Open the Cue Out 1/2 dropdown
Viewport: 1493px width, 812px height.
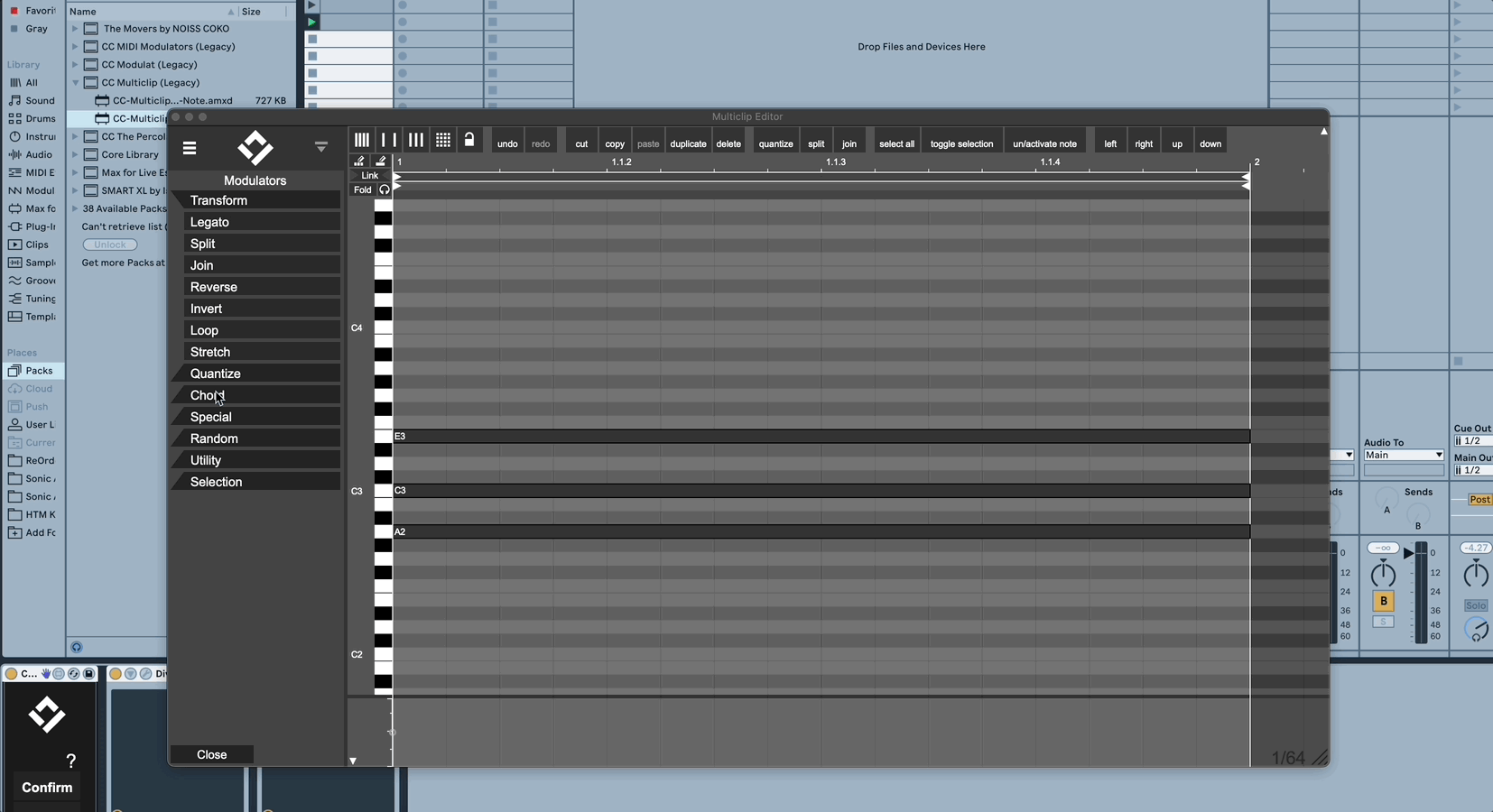(1473, 441)
